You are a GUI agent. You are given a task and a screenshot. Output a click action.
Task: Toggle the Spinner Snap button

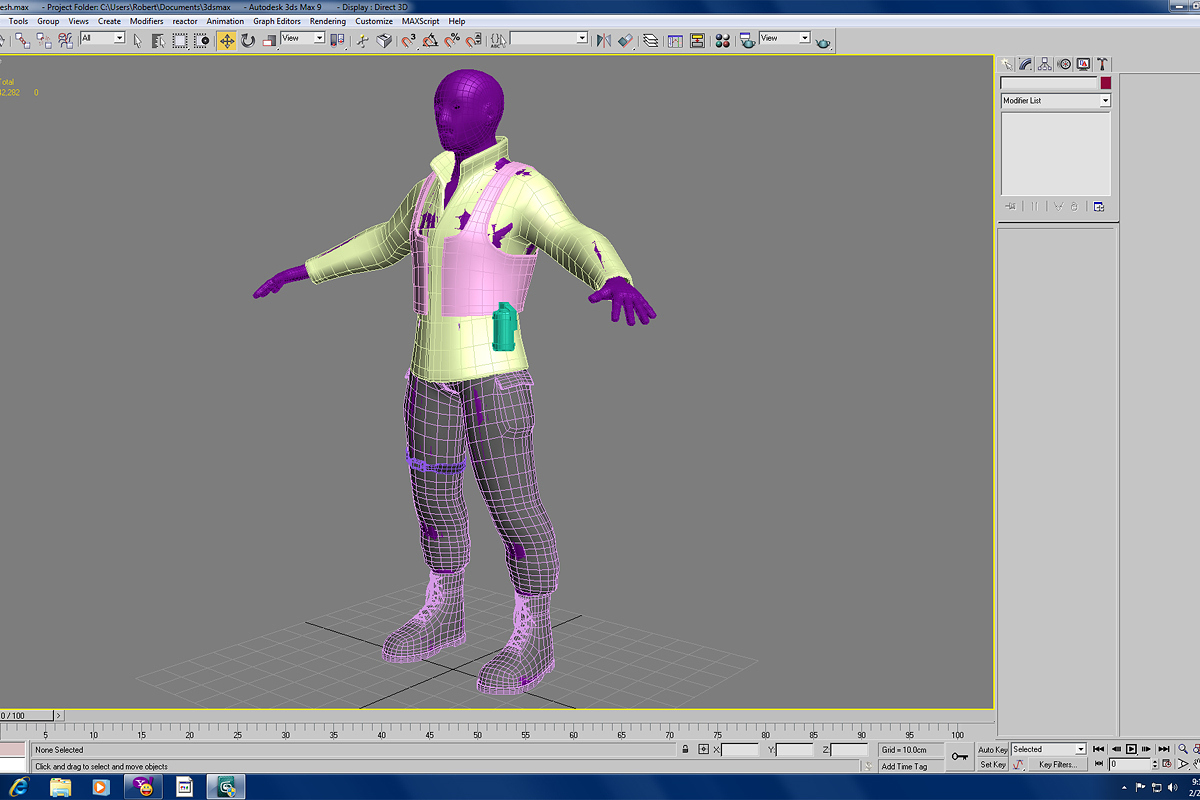click(473, 40)
